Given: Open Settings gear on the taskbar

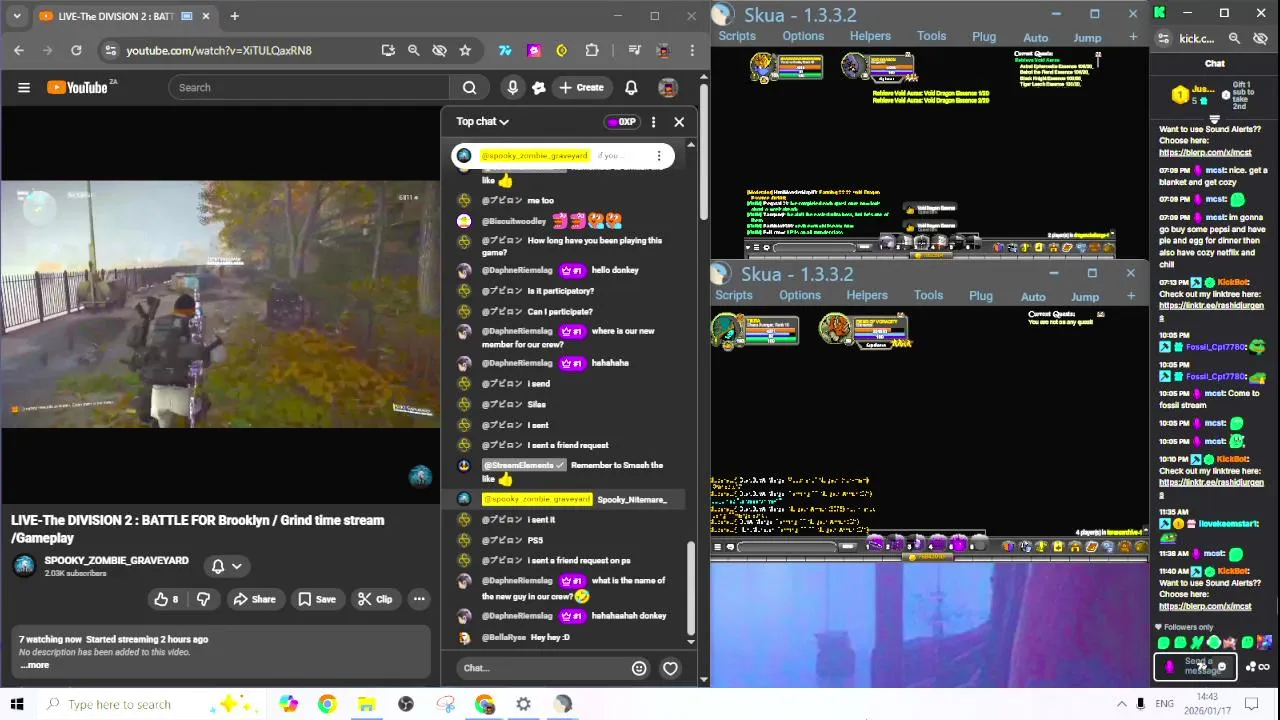Looking at the screenshot, I should (x=523, y=704).
